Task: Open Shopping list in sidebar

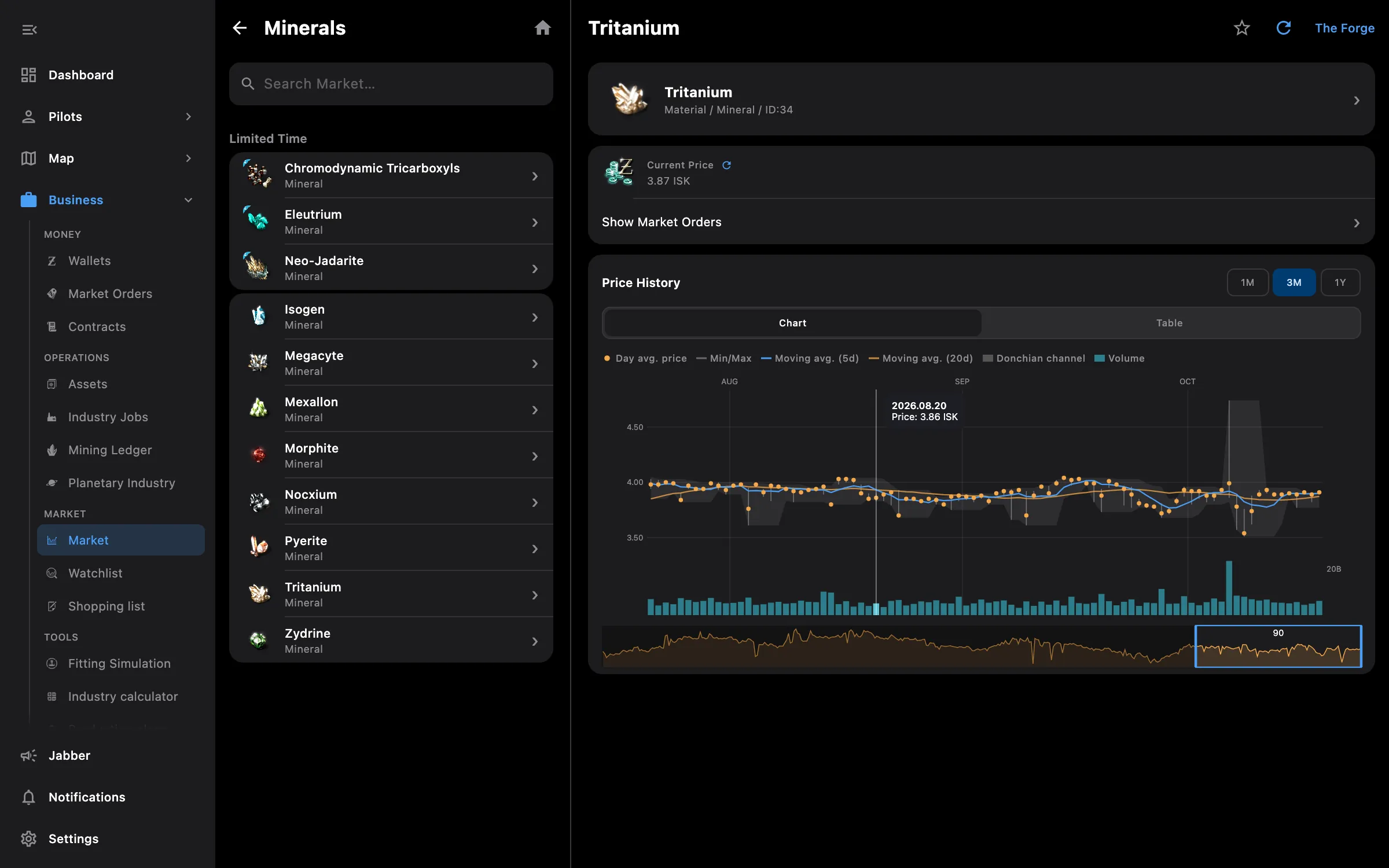Action: tap(121, 606)
